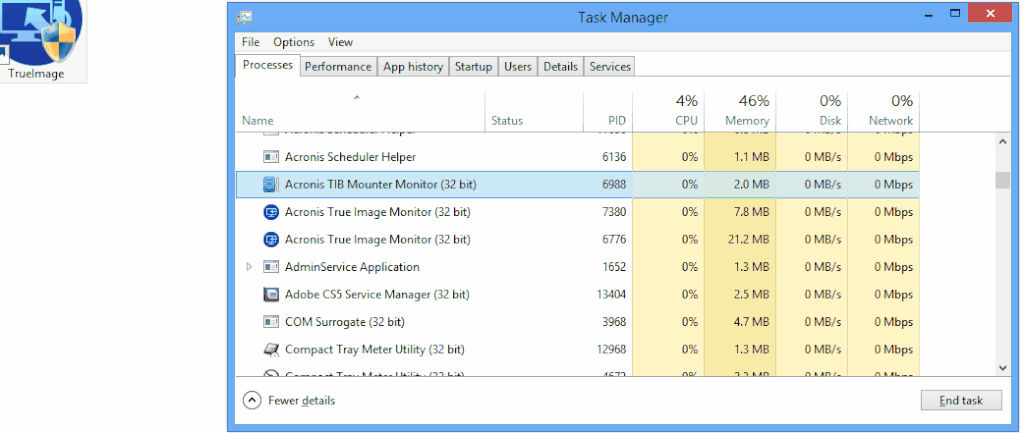Image resolution: width=1024 pixels, height=433 pixels.
Task: Click PID value 13404
Action: pyautogui.click(x=611, y=295)
